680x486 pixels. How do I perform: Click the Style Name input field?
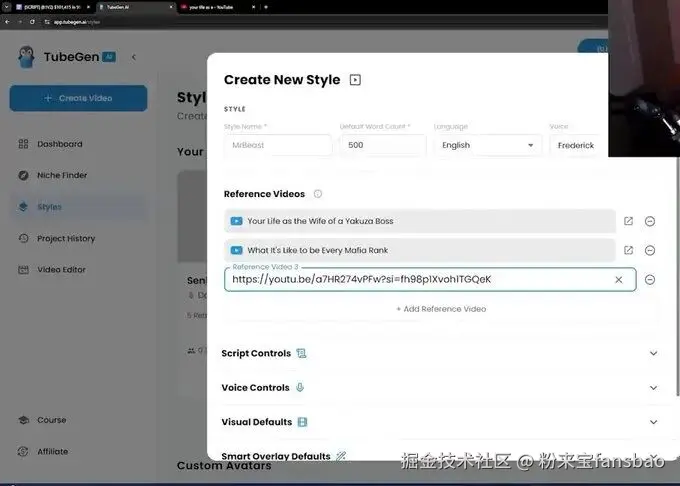278,145
